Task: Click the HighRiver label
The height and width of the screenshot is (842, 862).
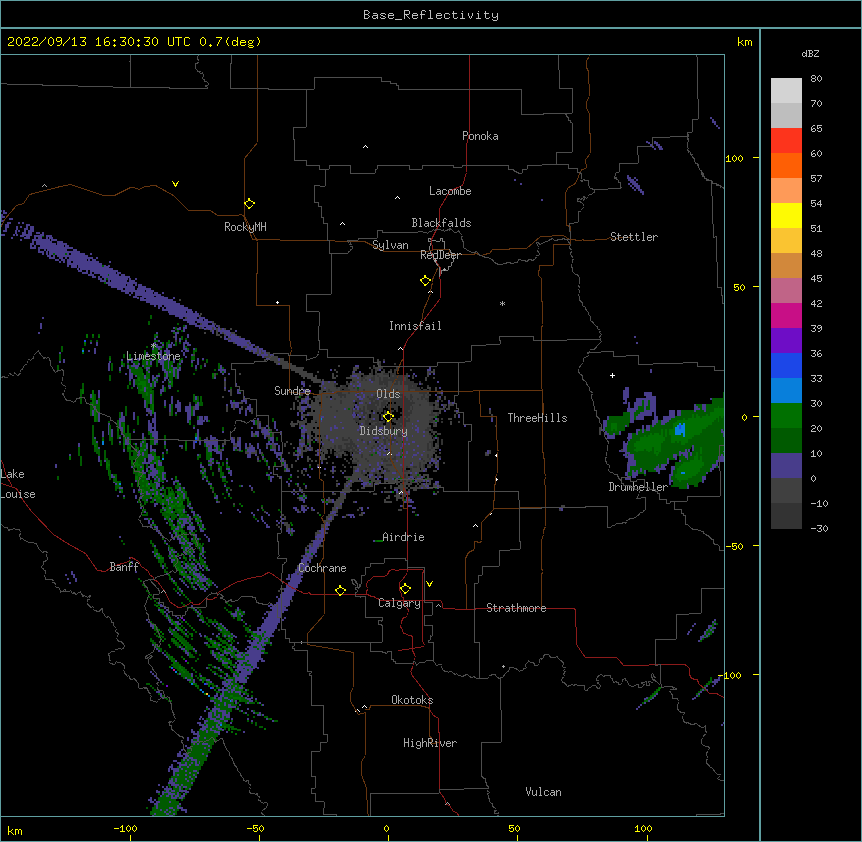Action: pos(430,743)
